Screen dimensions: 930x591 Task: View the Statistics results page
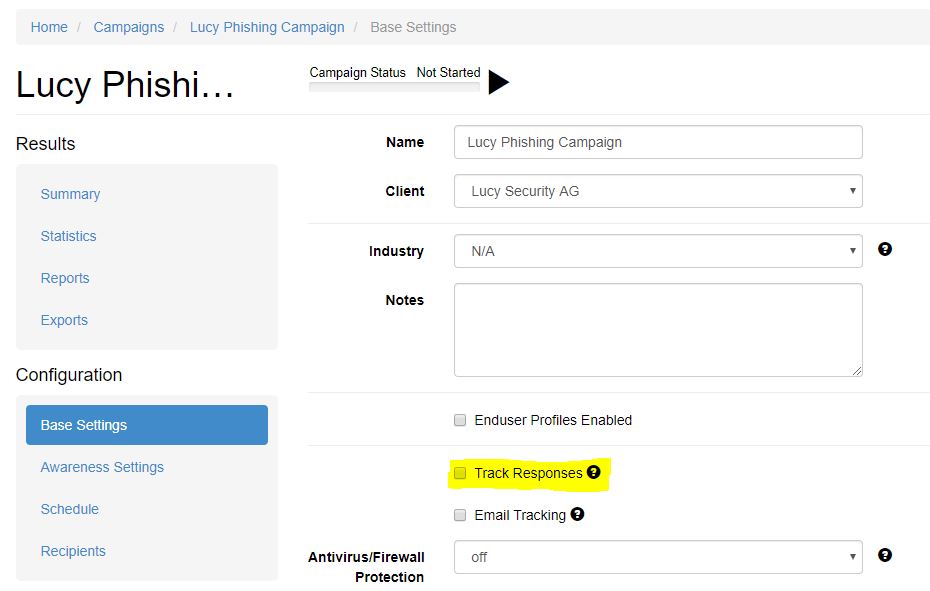pyautogui.click(x=68, y=236)
